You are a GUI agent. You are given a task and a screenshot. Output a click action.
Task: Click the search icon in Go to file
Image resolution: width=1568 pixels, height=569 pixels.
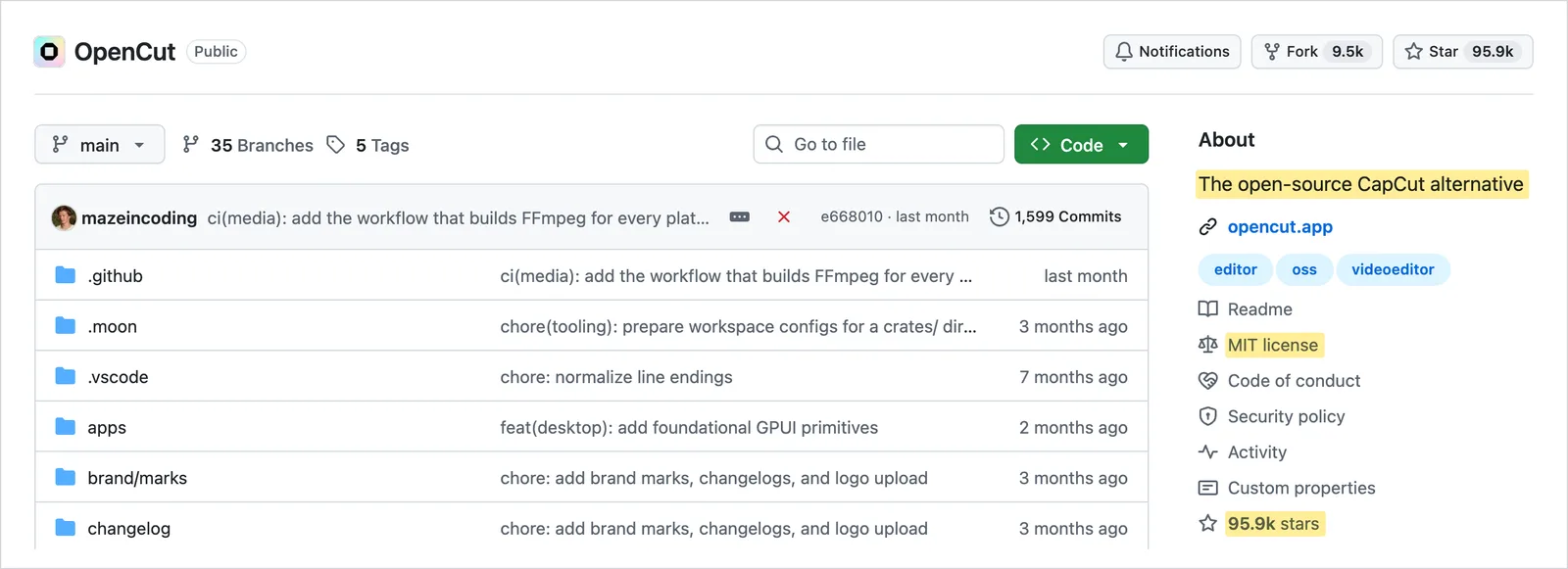pyautogui.click(x=774, y=144)
